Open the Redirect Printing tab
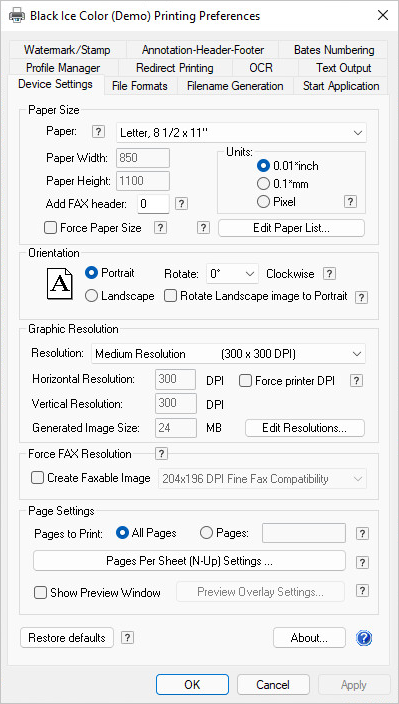Screen dimensions: 399x704 [x=175, y=68]
